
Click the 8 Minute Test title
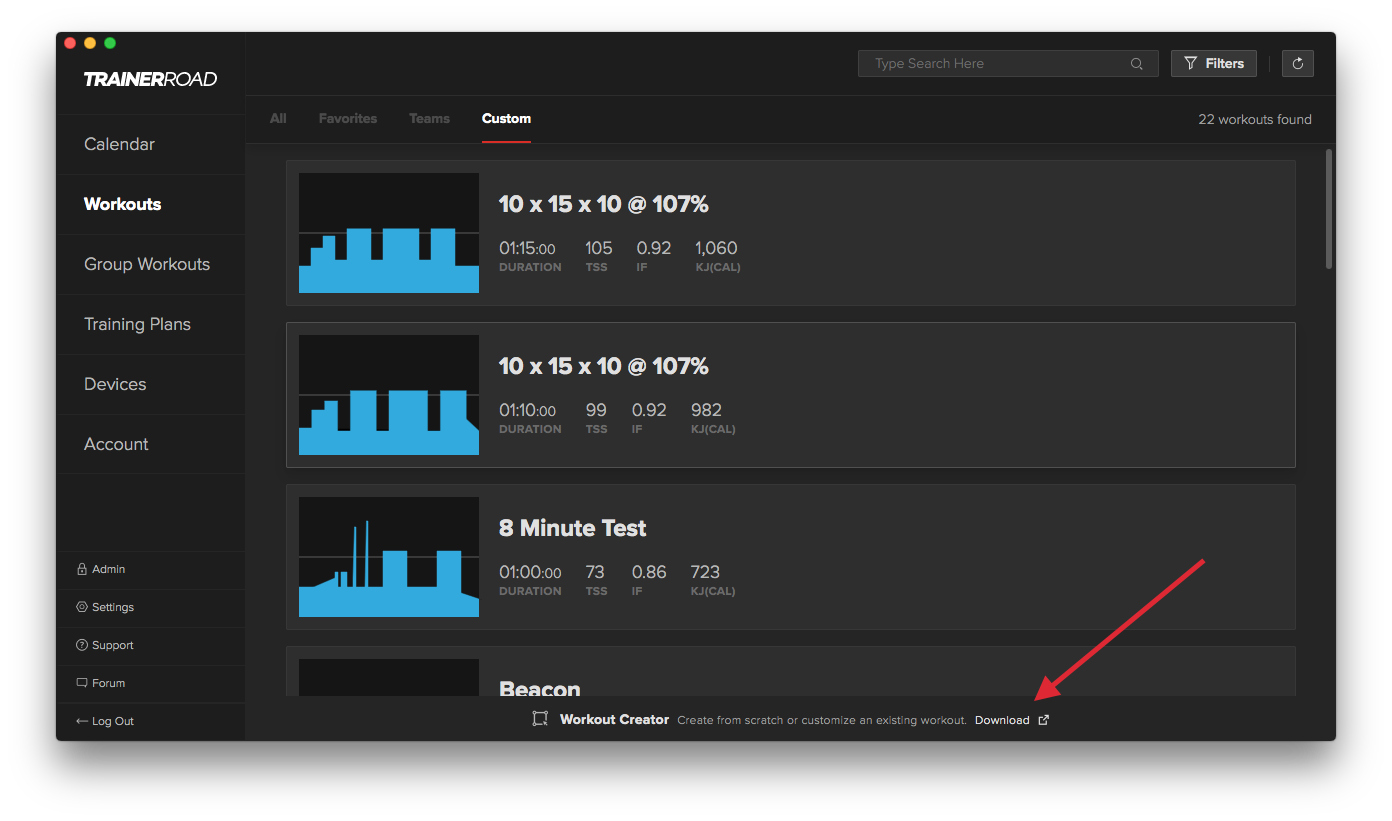pos(573,528)
